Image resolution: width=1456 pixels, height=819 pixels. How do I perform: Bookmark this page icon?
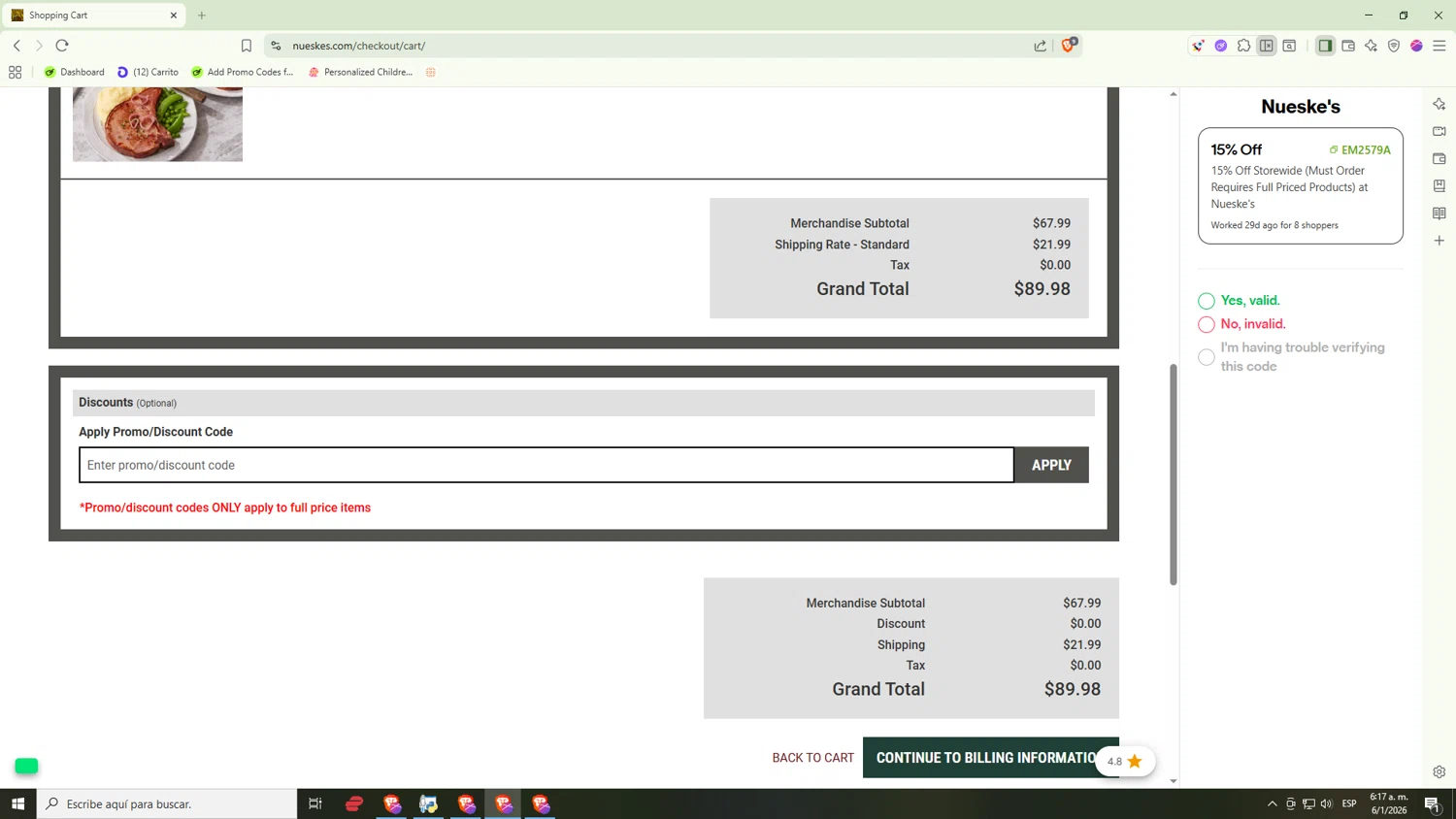pyautogui.click(x=247, y=46)
